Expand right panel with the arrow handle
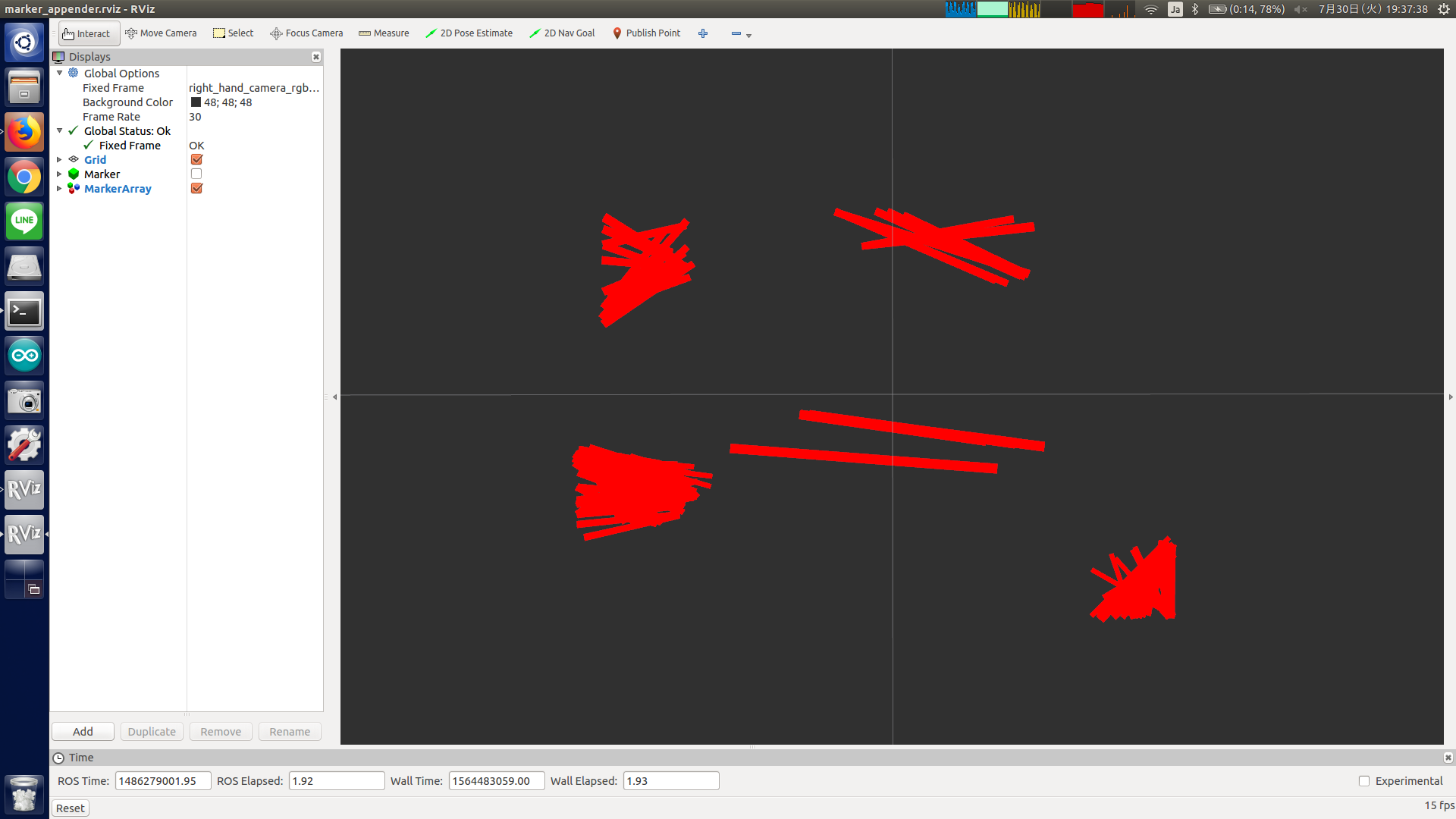1456x819 pixels. (1451, 397)
